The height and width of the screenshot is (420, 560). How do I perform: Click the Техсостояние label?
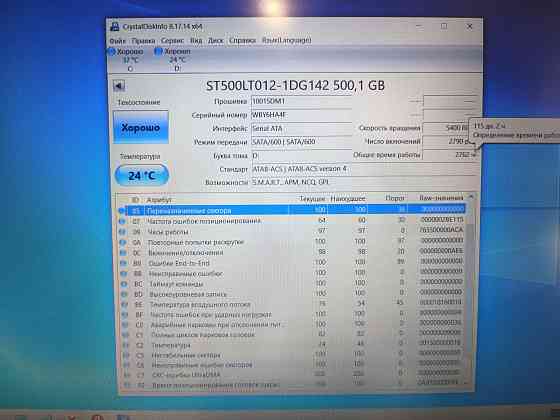click(139, 102)
